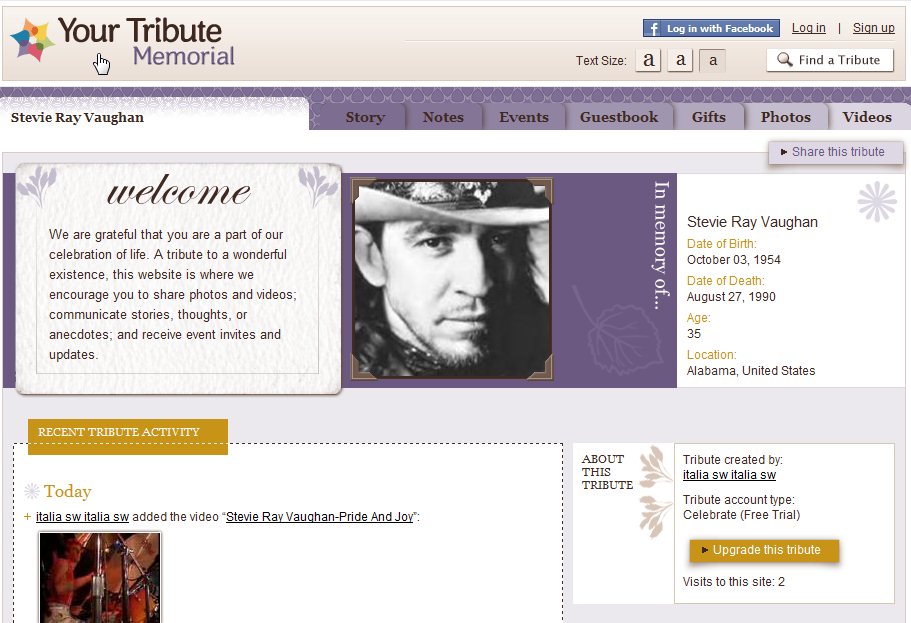Click the date of birth October 03, 1954
This screenshot has width=911, height=623.
pos(733,260)
